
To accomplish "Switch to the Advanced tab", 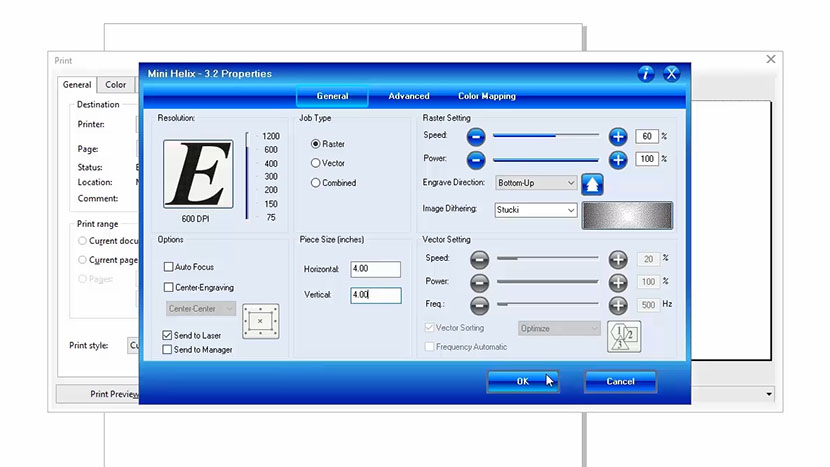I will (x=409, y=97).
